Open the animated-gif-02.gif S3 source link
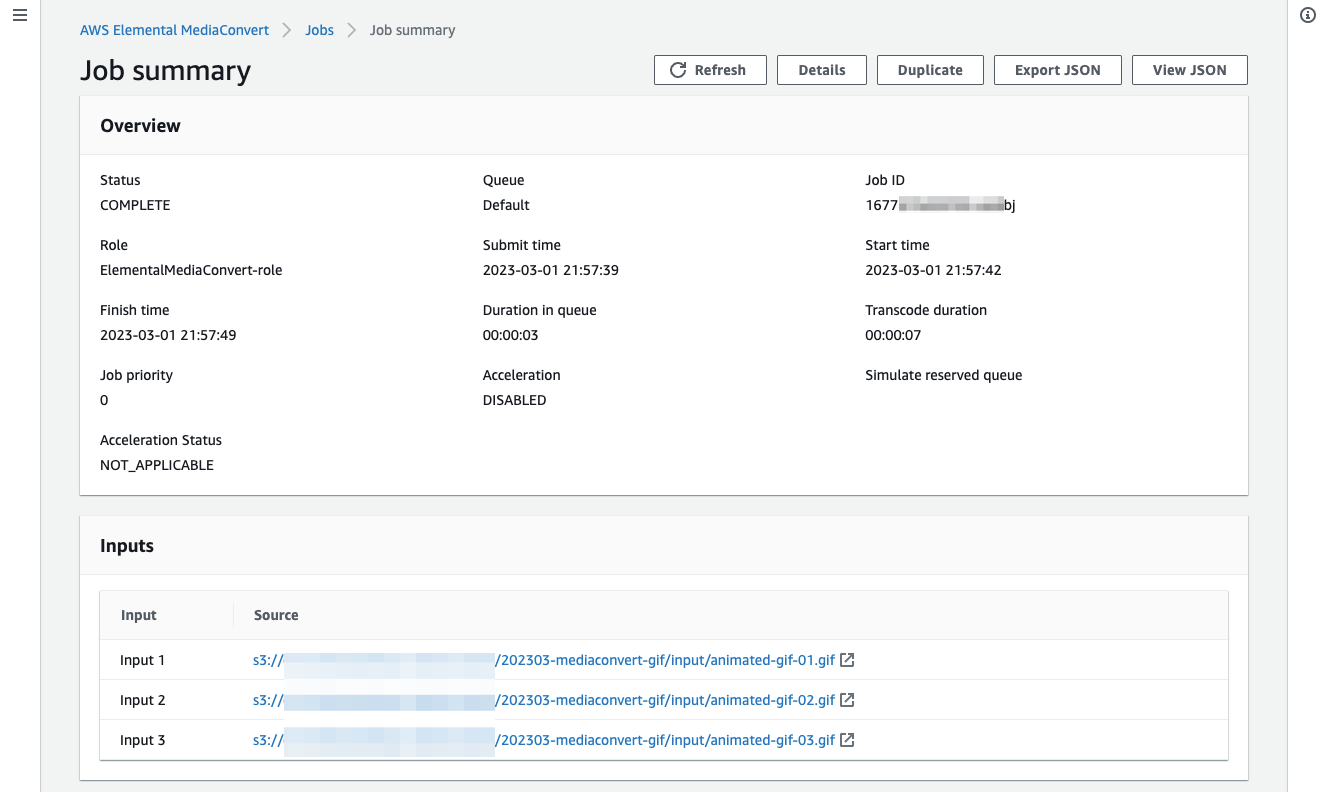 (544, 700)
